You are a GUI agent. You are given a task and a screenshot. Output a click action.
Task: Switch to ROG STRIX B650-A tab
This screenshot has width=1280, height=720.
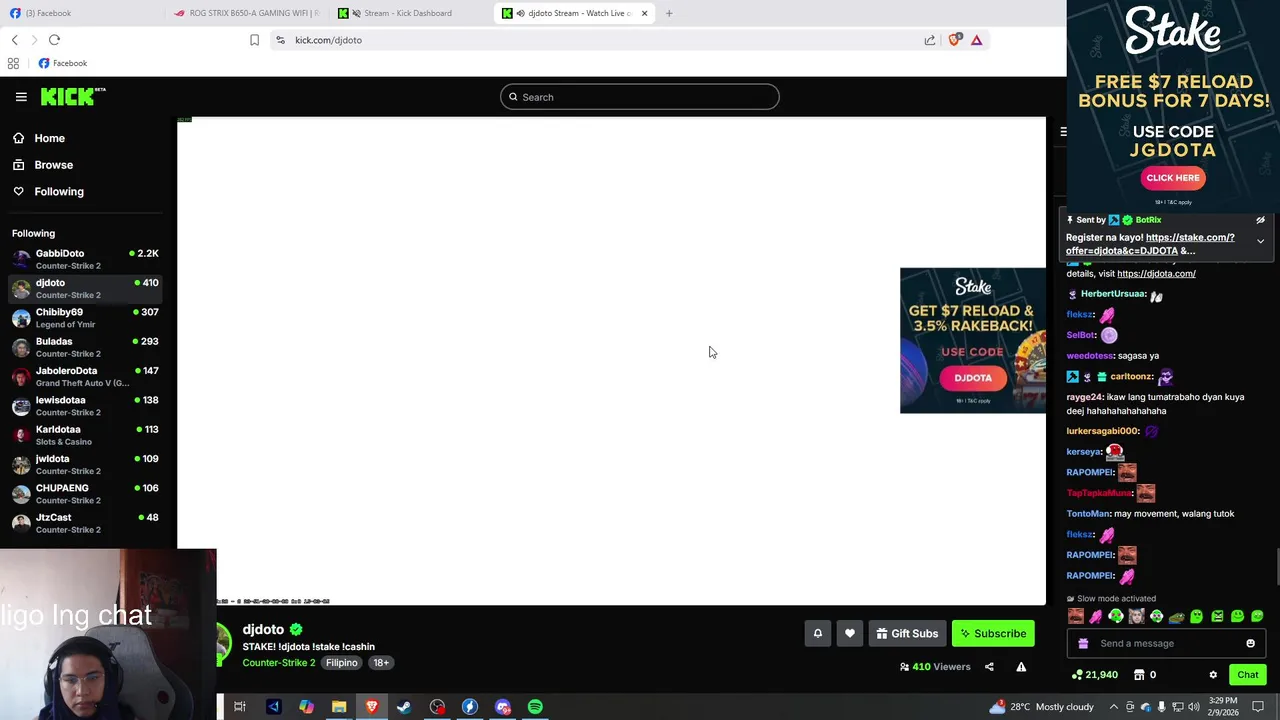247,13
